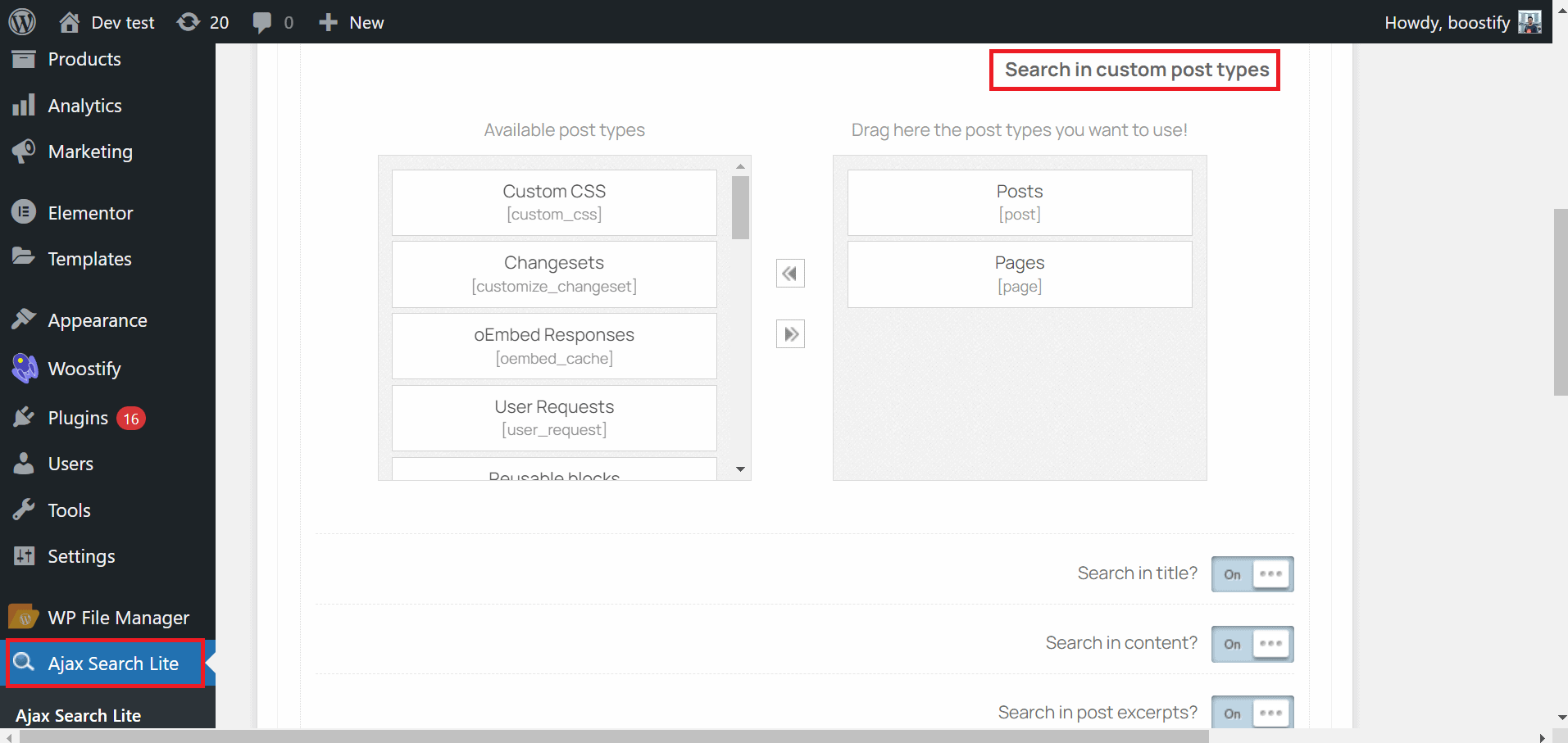Click the Search in custom post types heading
This screenshot has height=743, width=1568.
tap(1137, 70)
